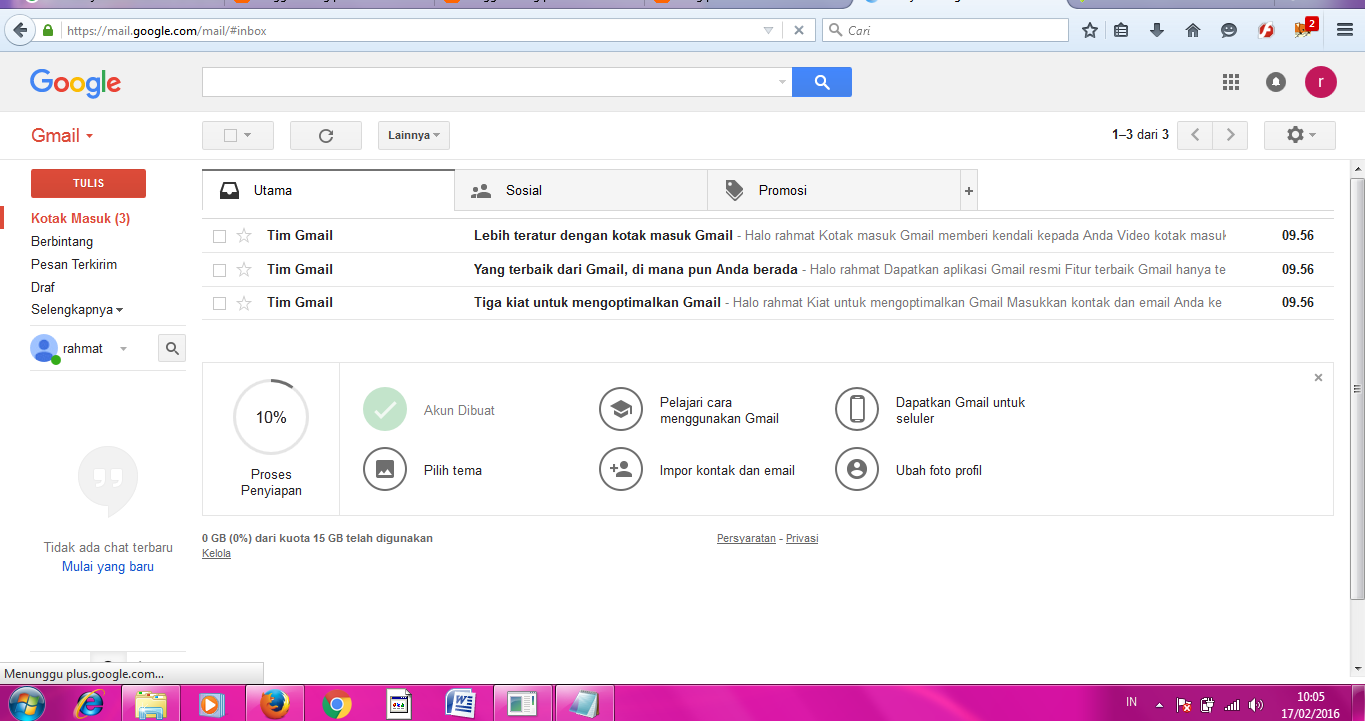Open the Pesan Terkirim folder
This screenshot has height=721, width=1365.
[74, 264]
